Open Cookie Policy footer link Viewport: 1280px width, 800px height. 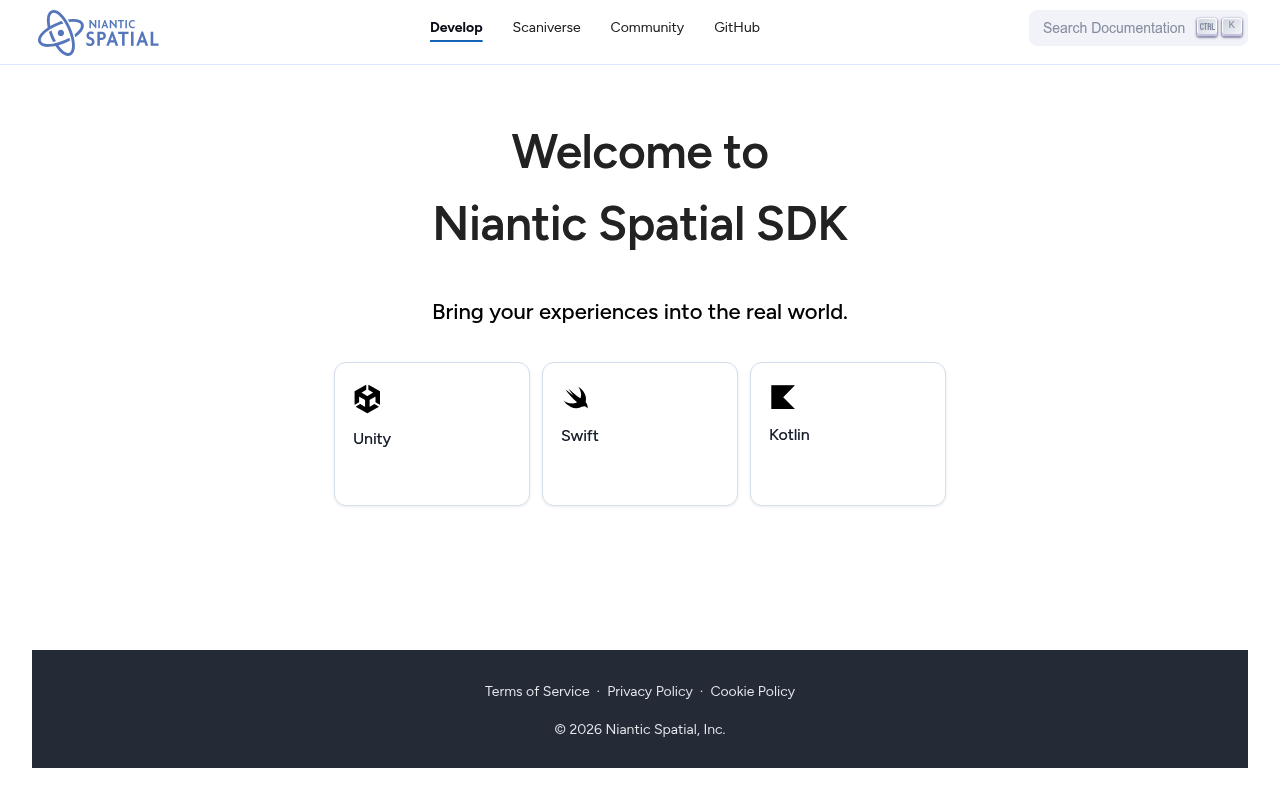click(753, 691)
